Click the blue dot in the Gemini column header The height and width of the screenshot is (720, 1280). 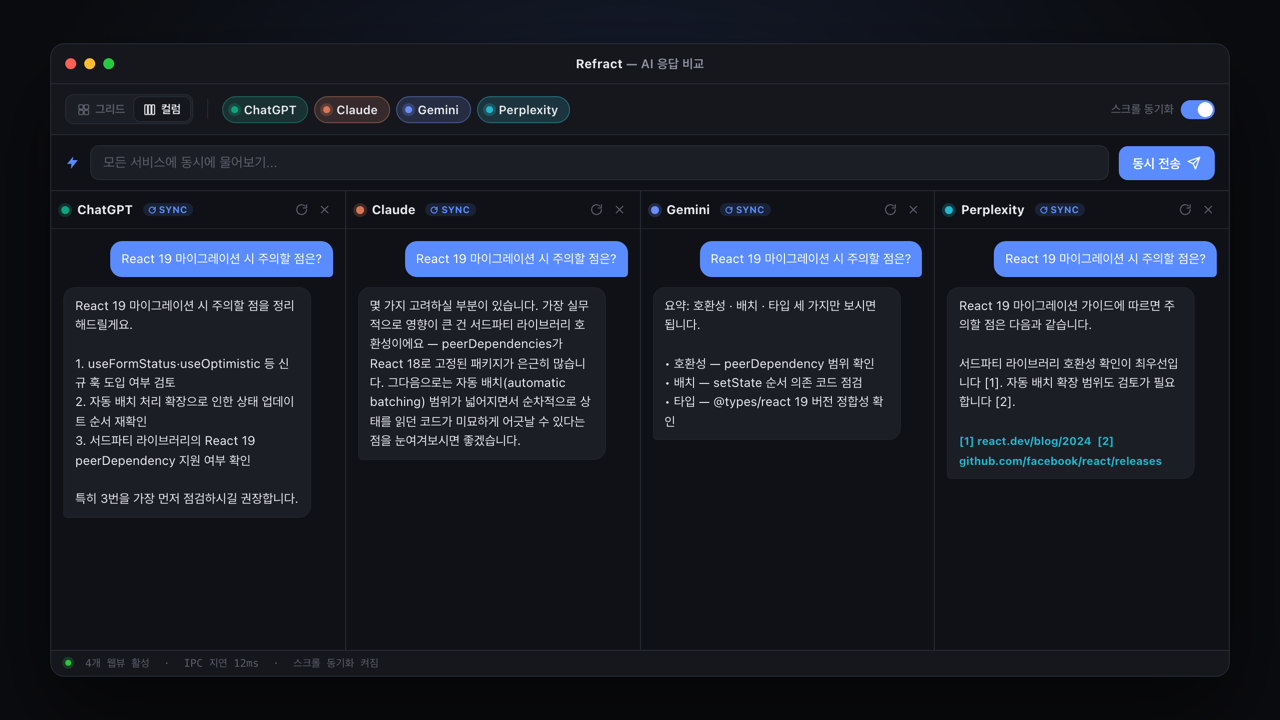(655, 210)
